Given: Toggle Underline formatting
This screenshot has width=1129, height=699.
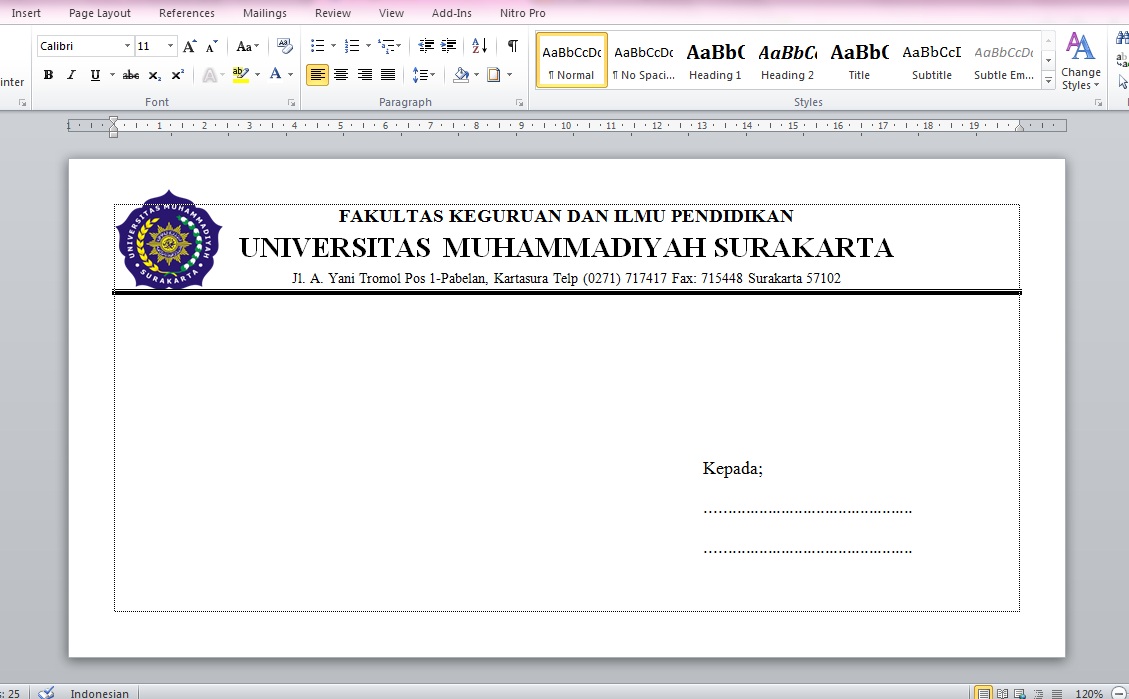Looking at the screenshot, I should click(x=94, y=75).
